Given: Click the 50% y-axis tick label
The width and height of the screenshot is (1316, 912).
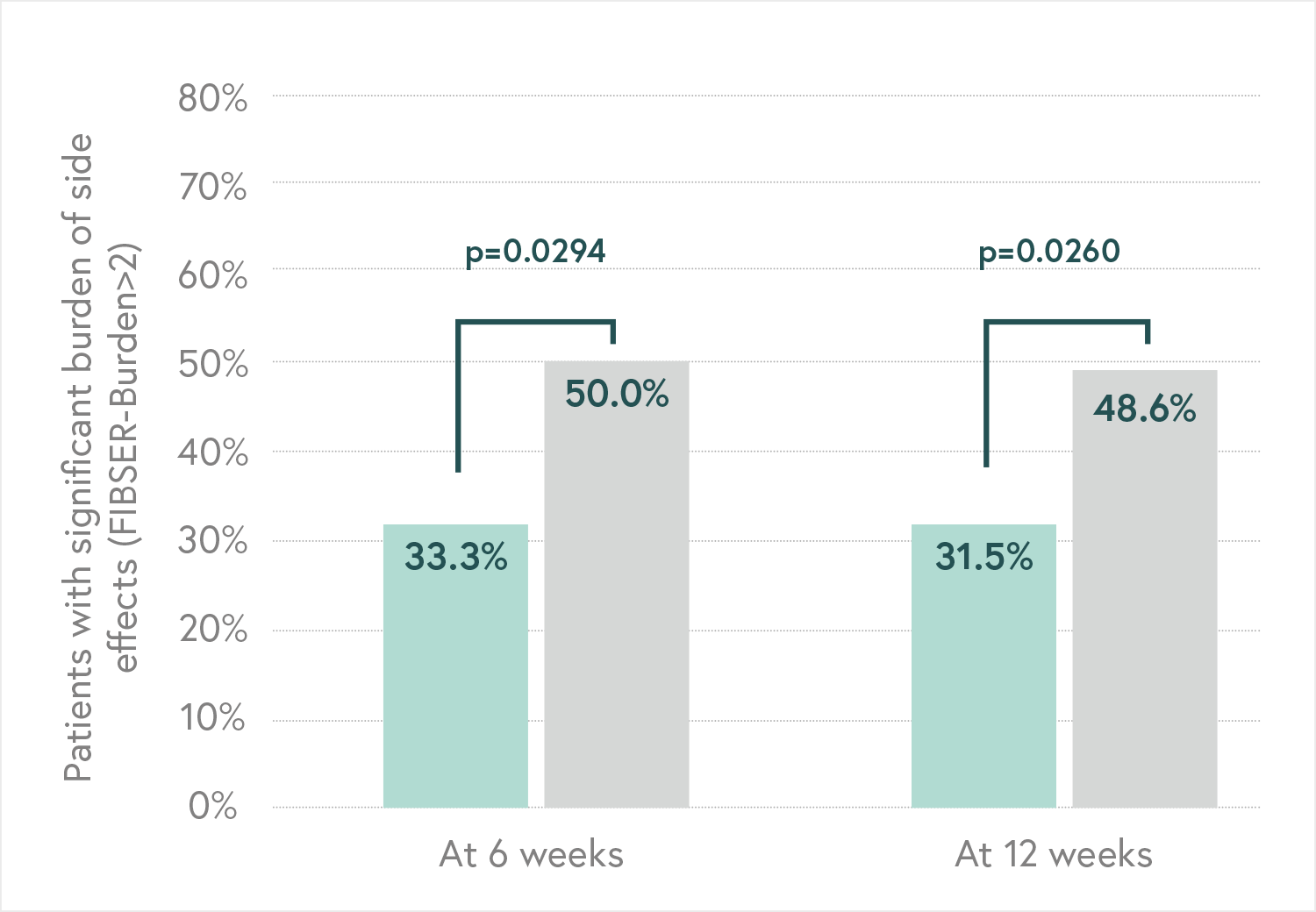Looking at the screenshot, I should [213, 364].
